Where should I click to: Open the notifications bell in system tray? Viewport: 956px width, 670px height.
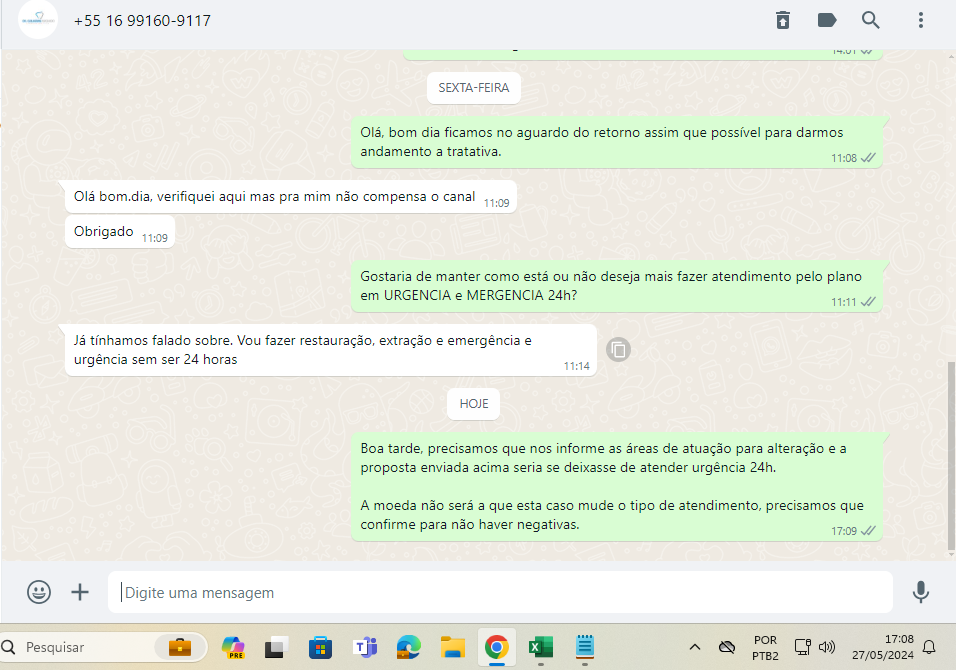coord(929,647)
